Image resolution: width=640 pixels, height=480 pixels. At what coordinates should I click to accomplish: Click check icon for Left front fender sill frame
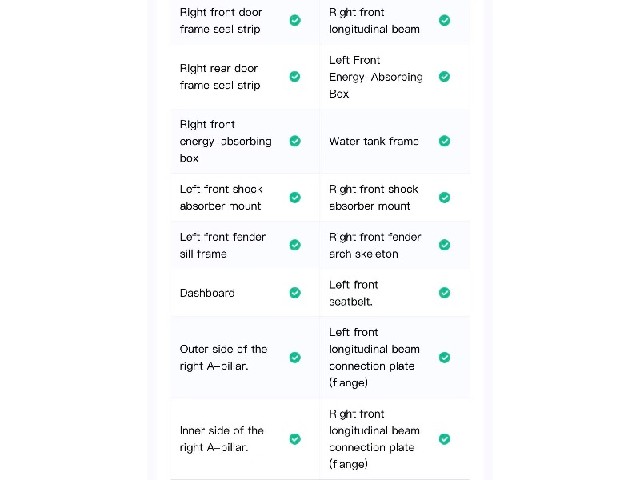coord(295,245)
